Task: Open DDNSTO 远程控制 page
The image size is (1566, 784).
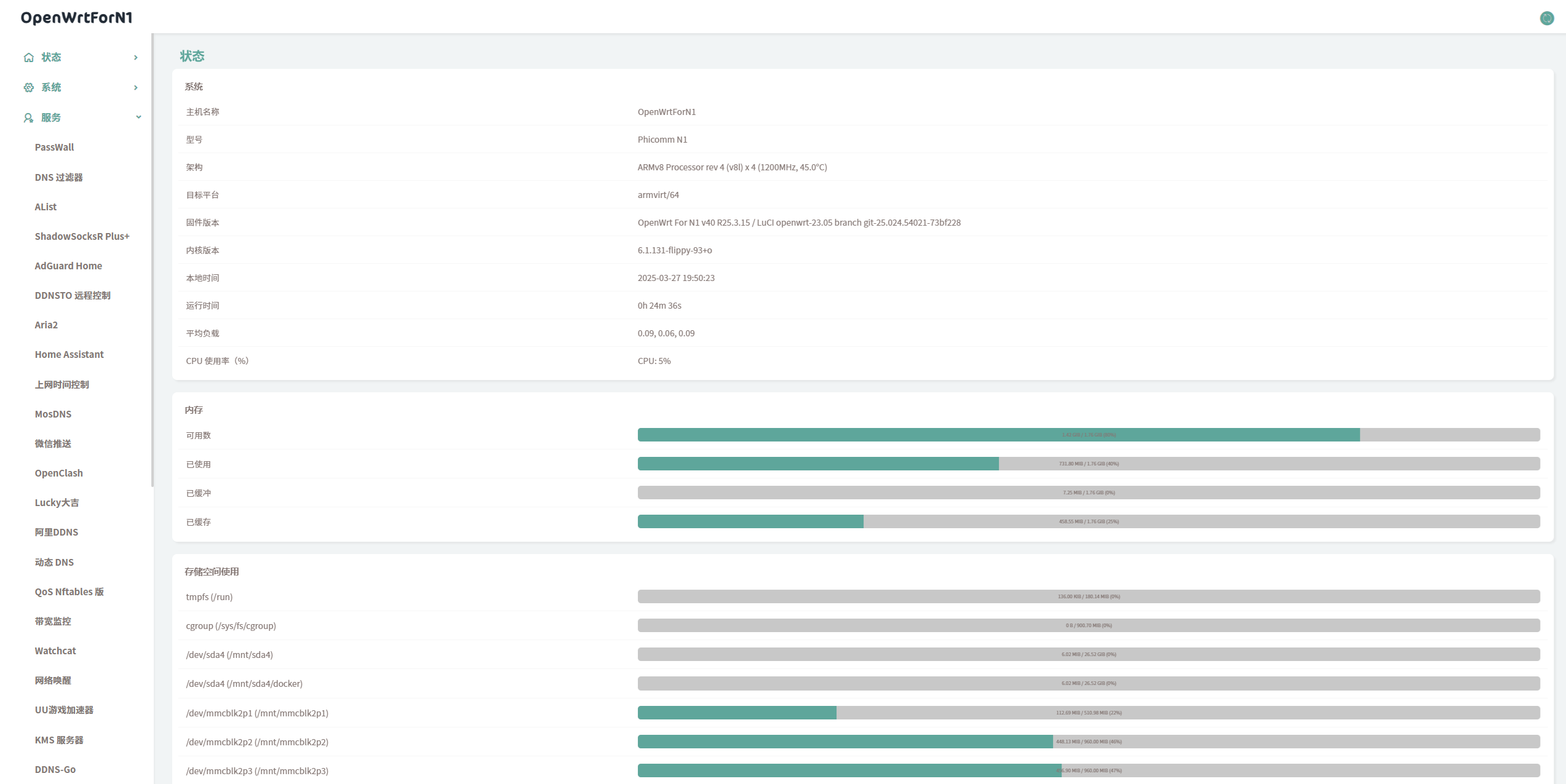Action: click(x=73, y=296)
